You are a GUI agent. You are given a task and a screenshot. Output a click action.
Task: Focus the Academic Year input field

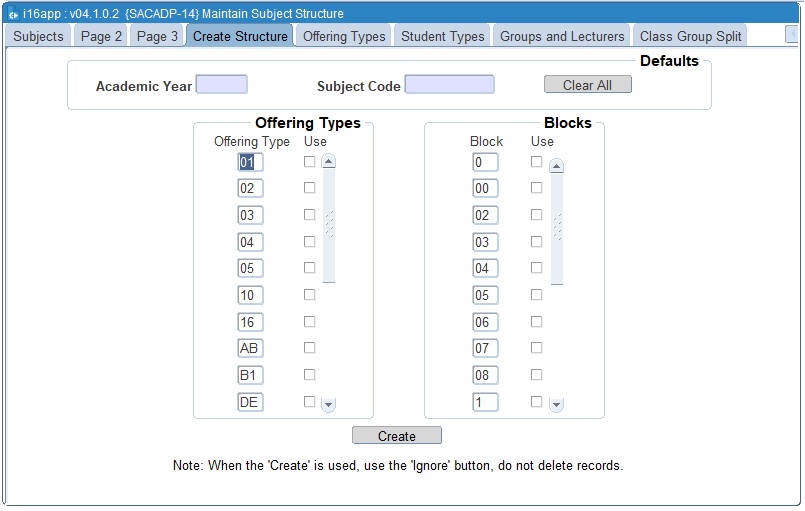[x=221, y=85]
